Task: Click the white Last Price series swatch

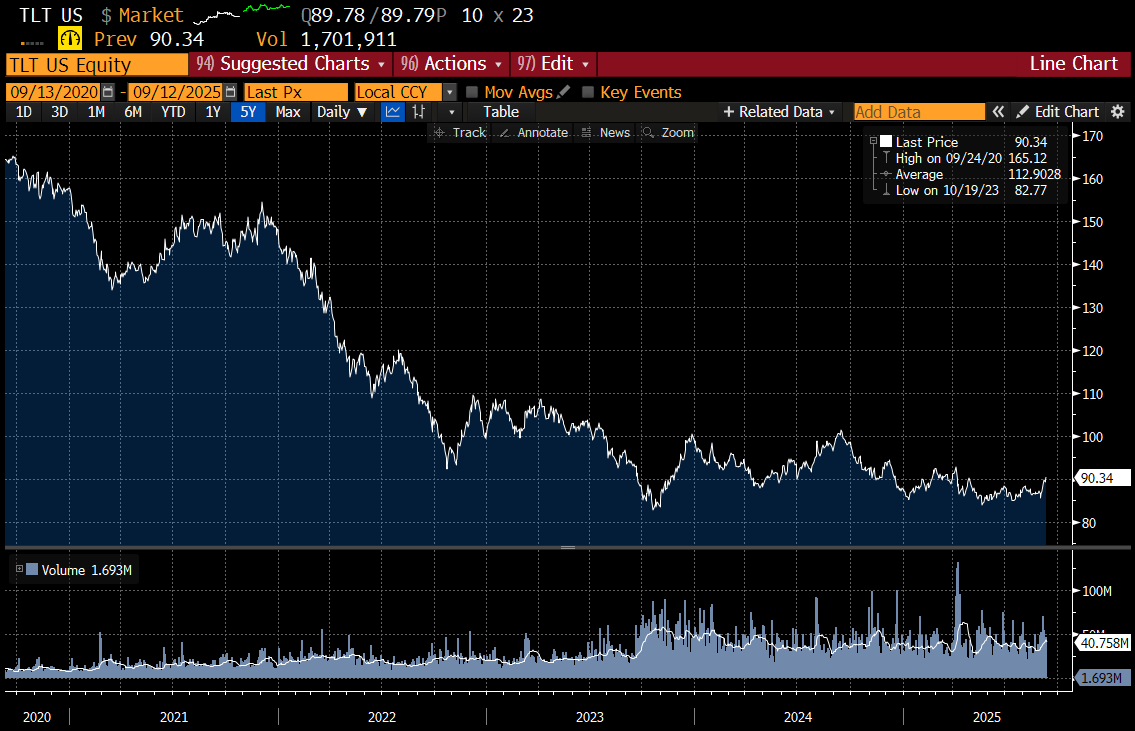Action: click(x=886, y=141)
